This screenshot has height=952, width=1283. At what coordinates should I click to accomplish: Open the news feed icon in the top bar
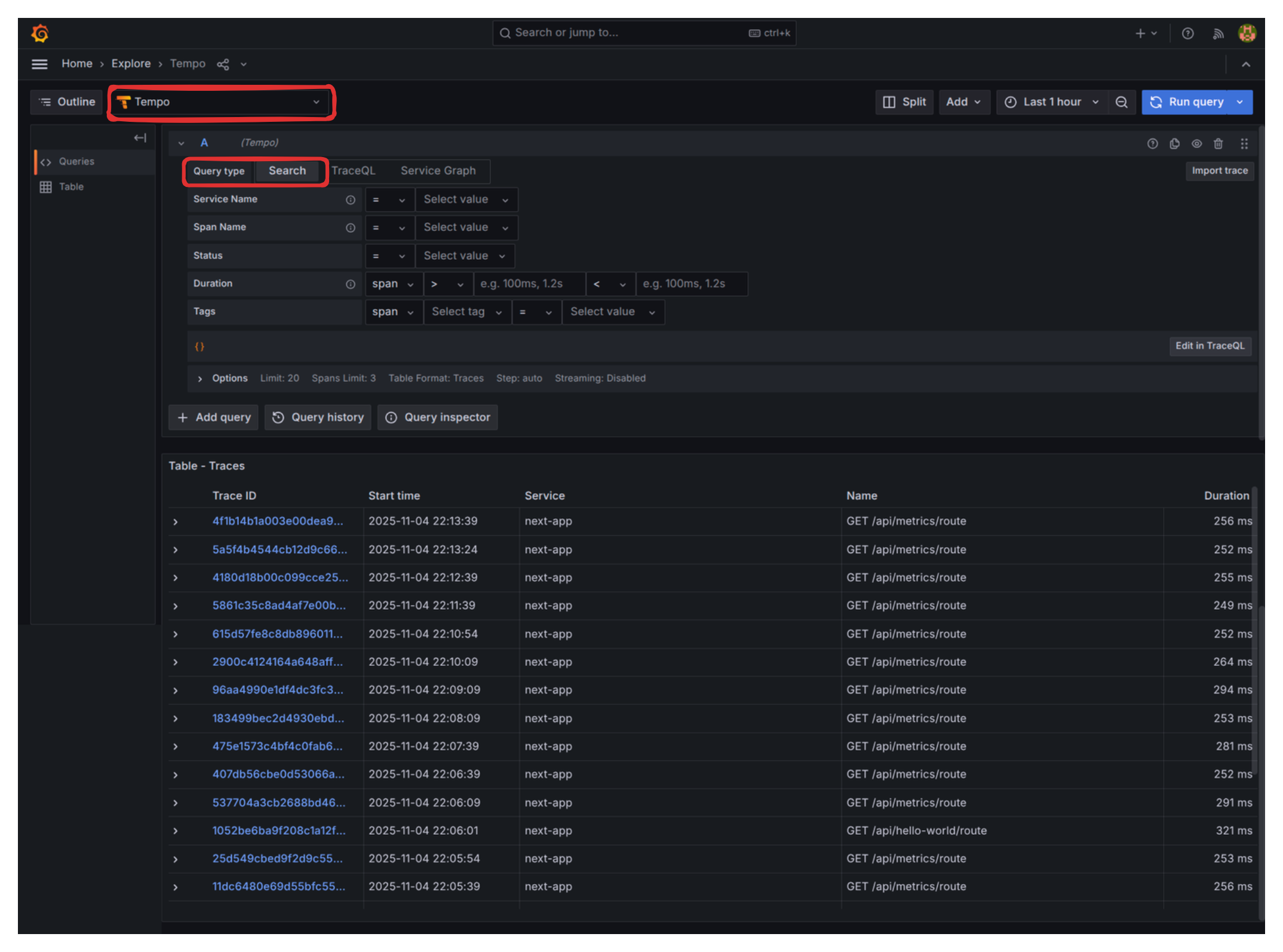pos(1218,33)
